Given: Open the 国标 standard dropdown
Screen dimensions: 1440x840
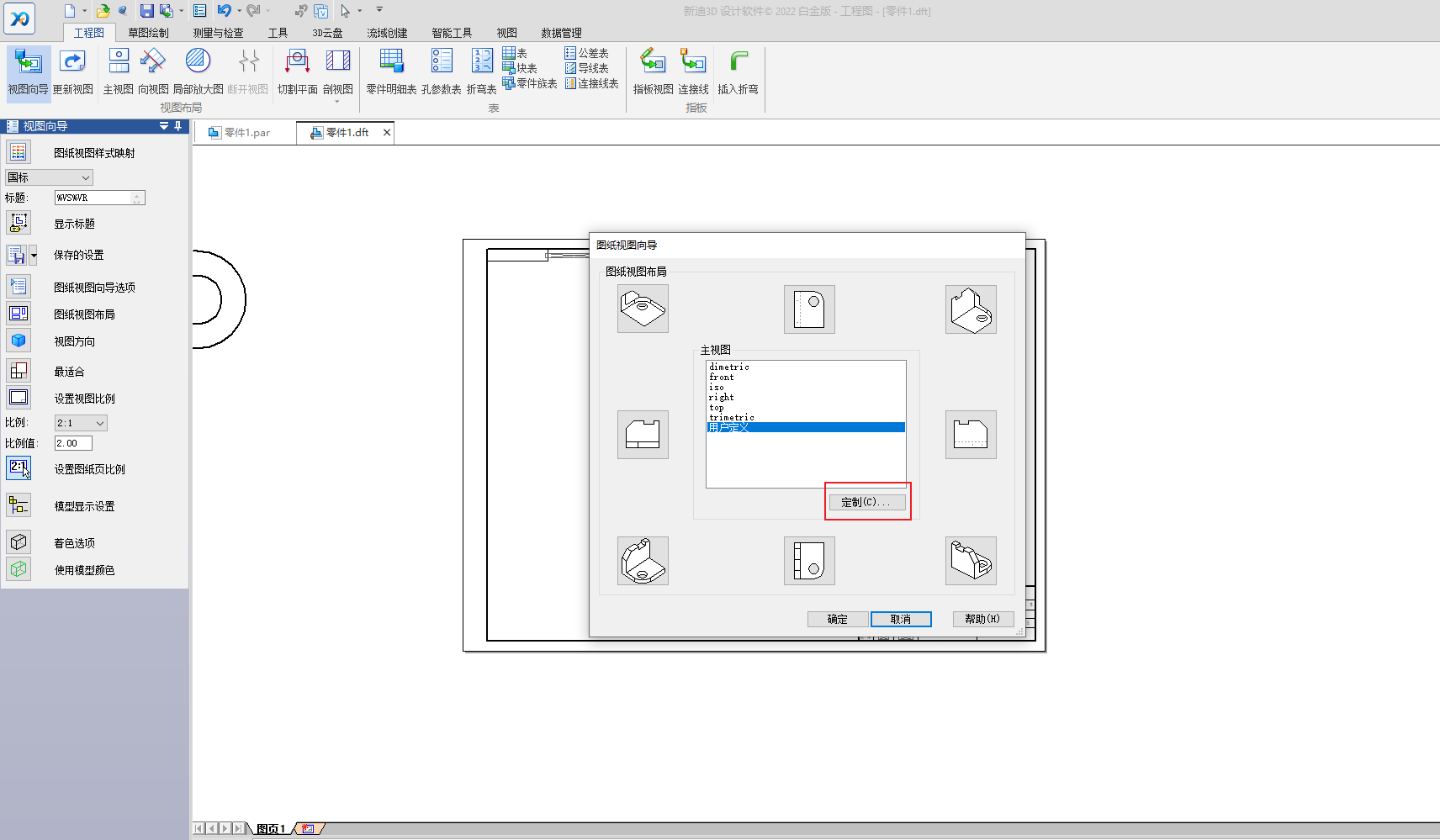Looking at the screenshot, I should [x=49, y=177].
